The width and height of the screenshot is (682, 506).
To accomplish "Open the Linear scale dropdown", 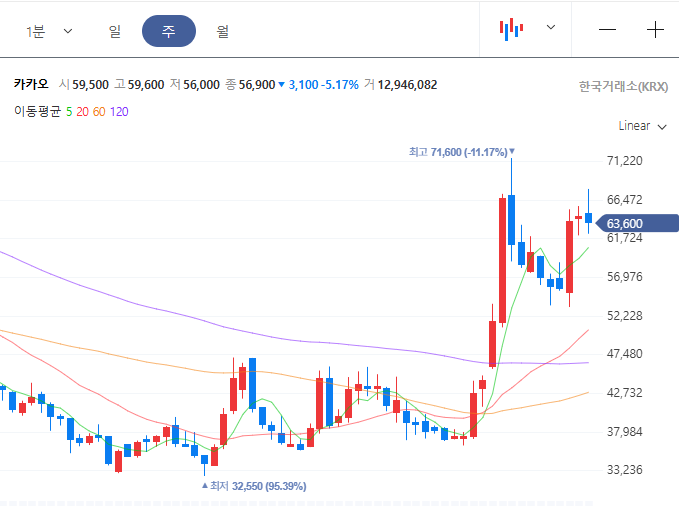I will coord(642,126).
